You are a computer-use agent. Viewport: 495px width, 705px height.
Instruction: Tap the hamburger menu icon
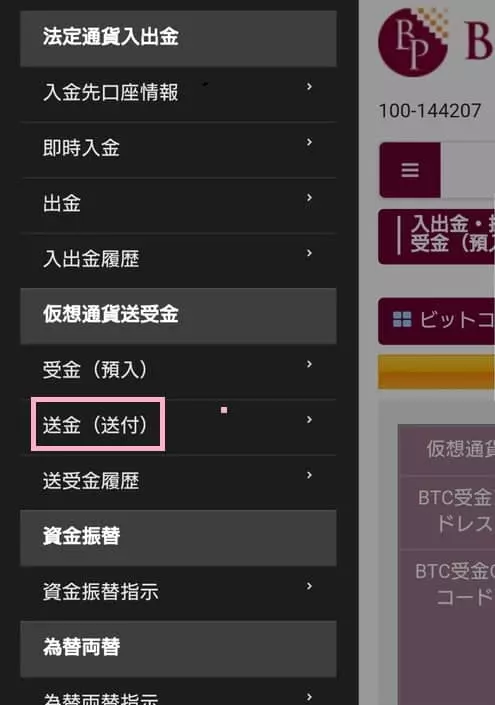[410, 170]
